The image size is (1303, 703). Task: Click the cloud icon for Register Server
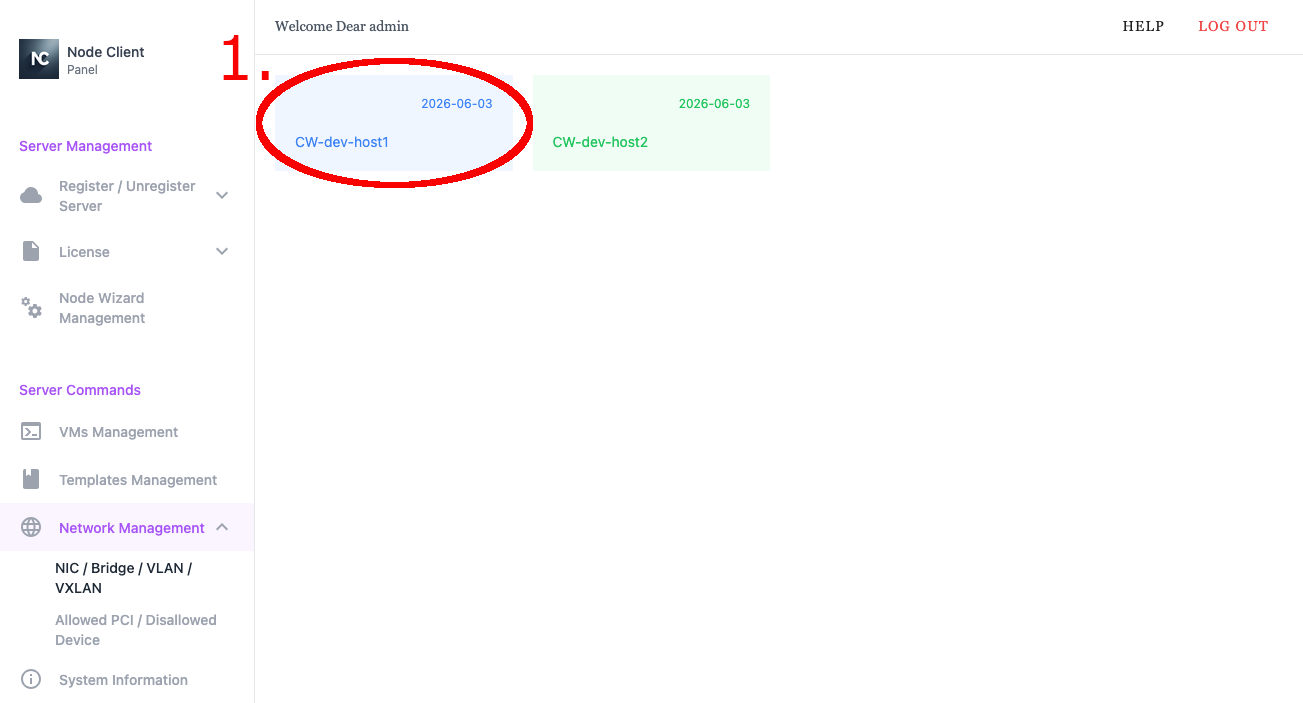[31, 196]
